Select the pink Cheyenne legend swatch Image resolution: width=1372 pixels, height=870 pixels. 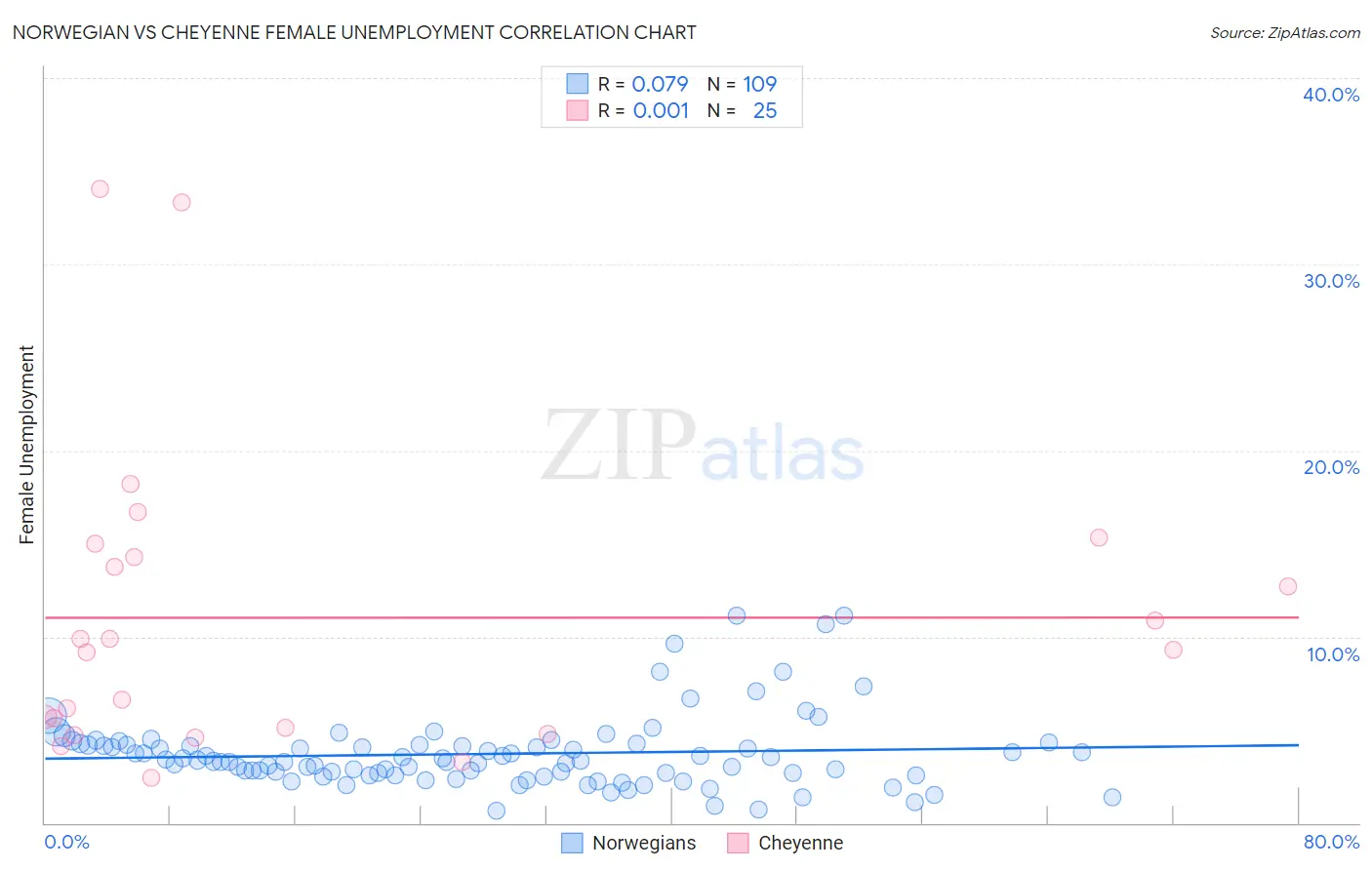[738, 843]
